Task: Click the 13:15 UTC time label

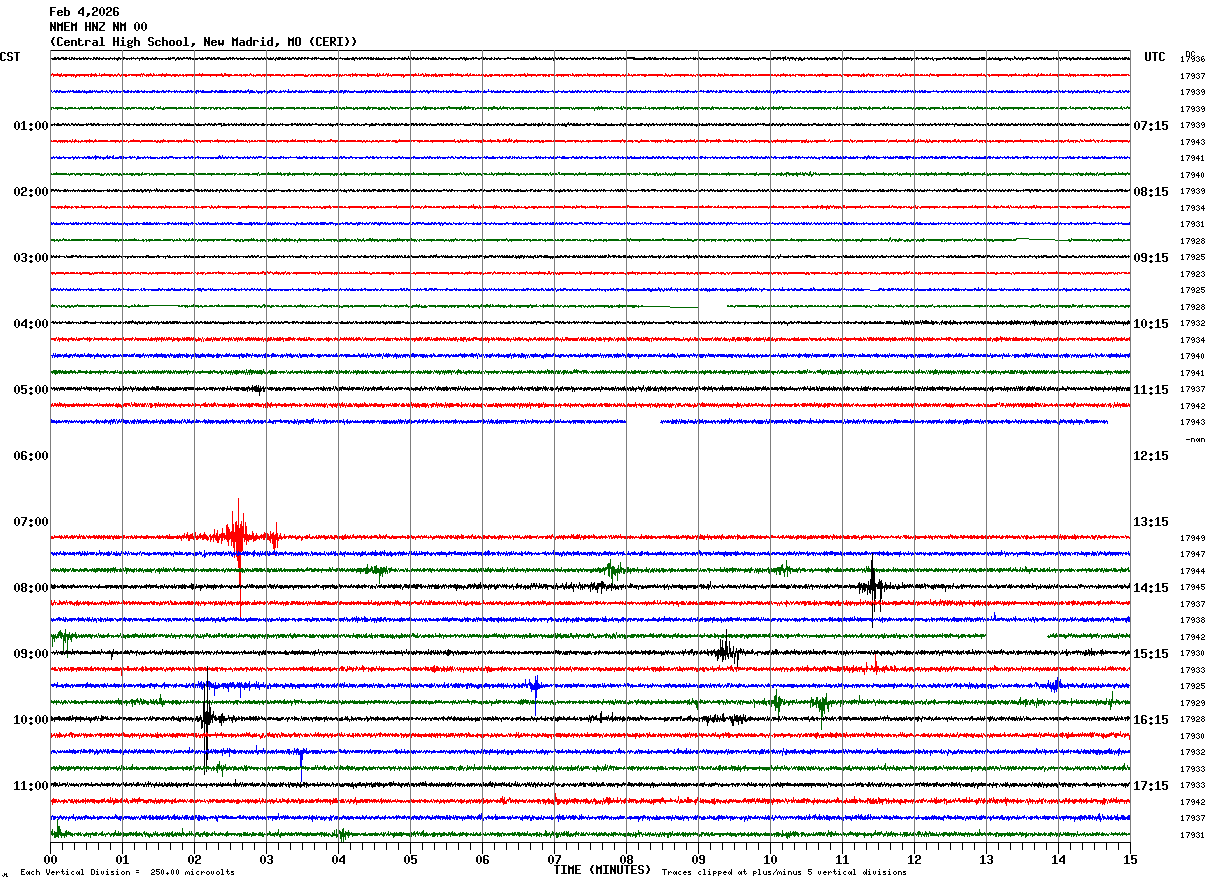Action: 1151,522
